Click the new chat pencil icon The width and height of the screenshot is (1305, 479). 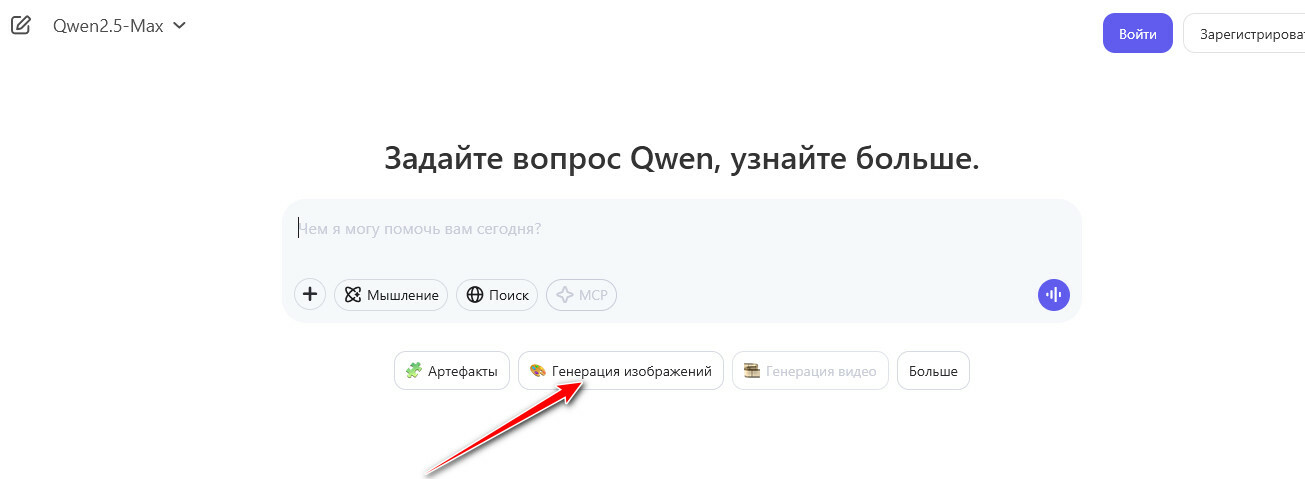(x=21, y=26)
